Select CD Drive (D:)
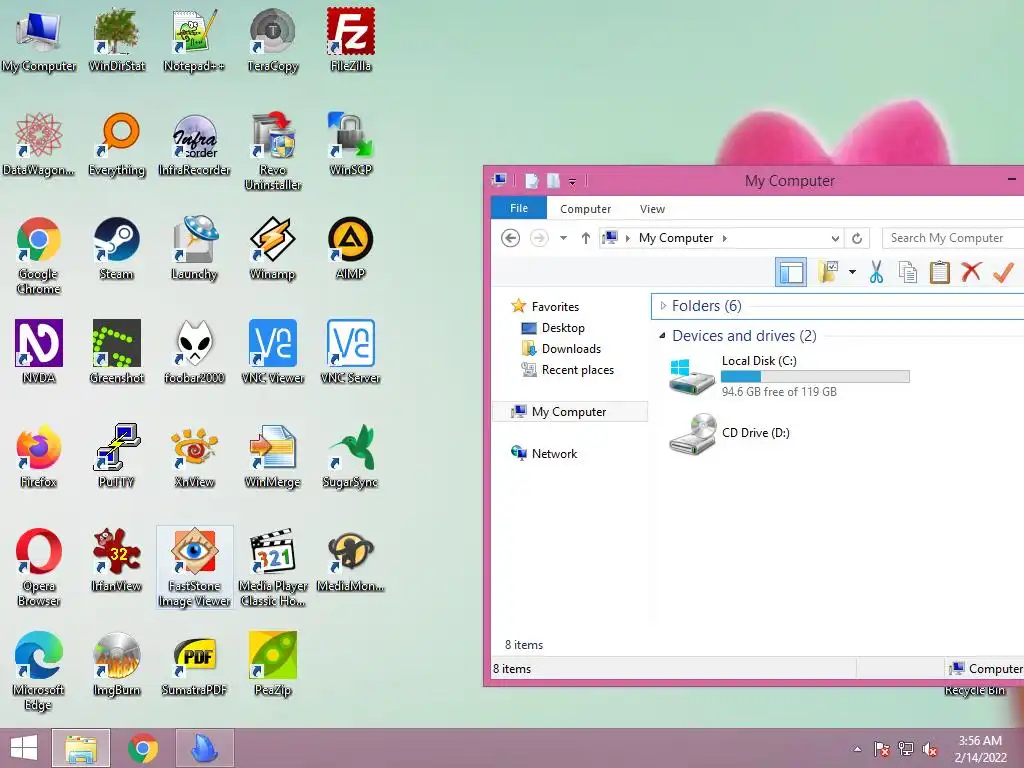The height and width of the screenshot is (768, 1024). click(x=729, y=433)
